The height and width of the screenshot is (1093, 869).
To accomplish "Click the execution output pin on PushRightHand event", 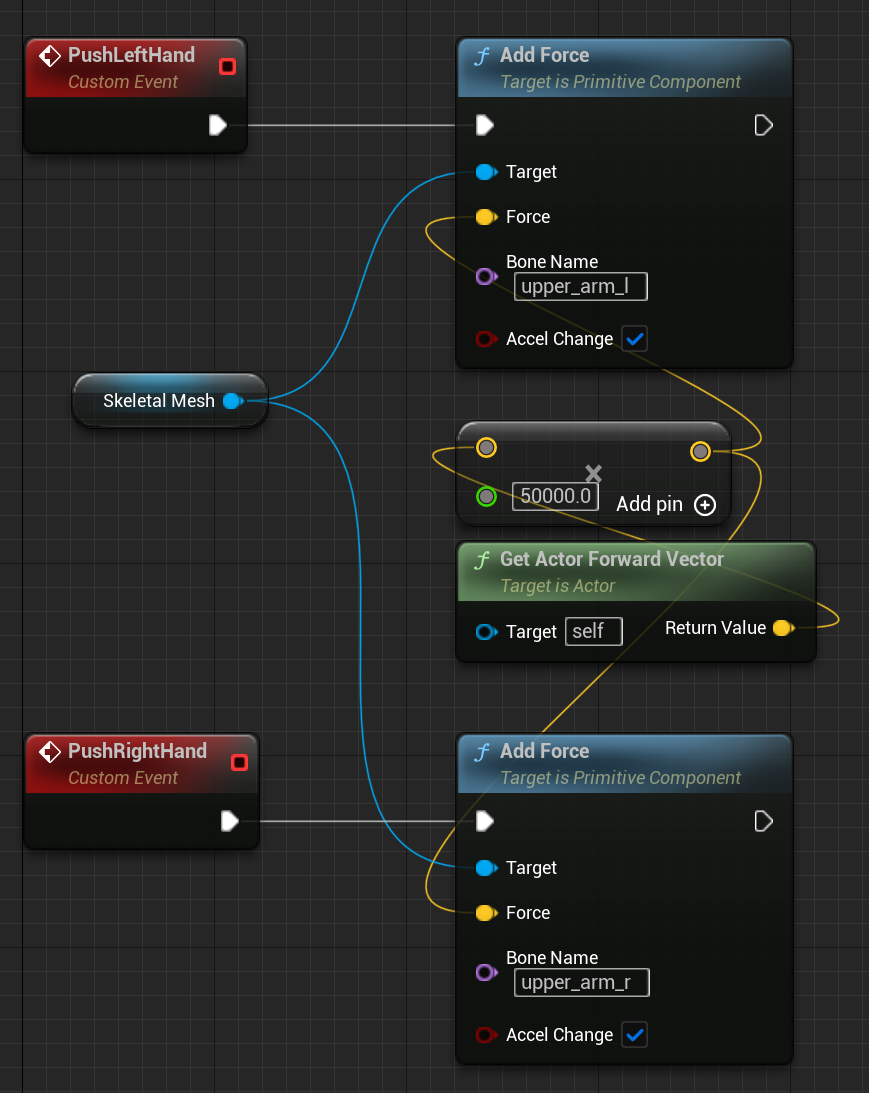I will point(228,821).
